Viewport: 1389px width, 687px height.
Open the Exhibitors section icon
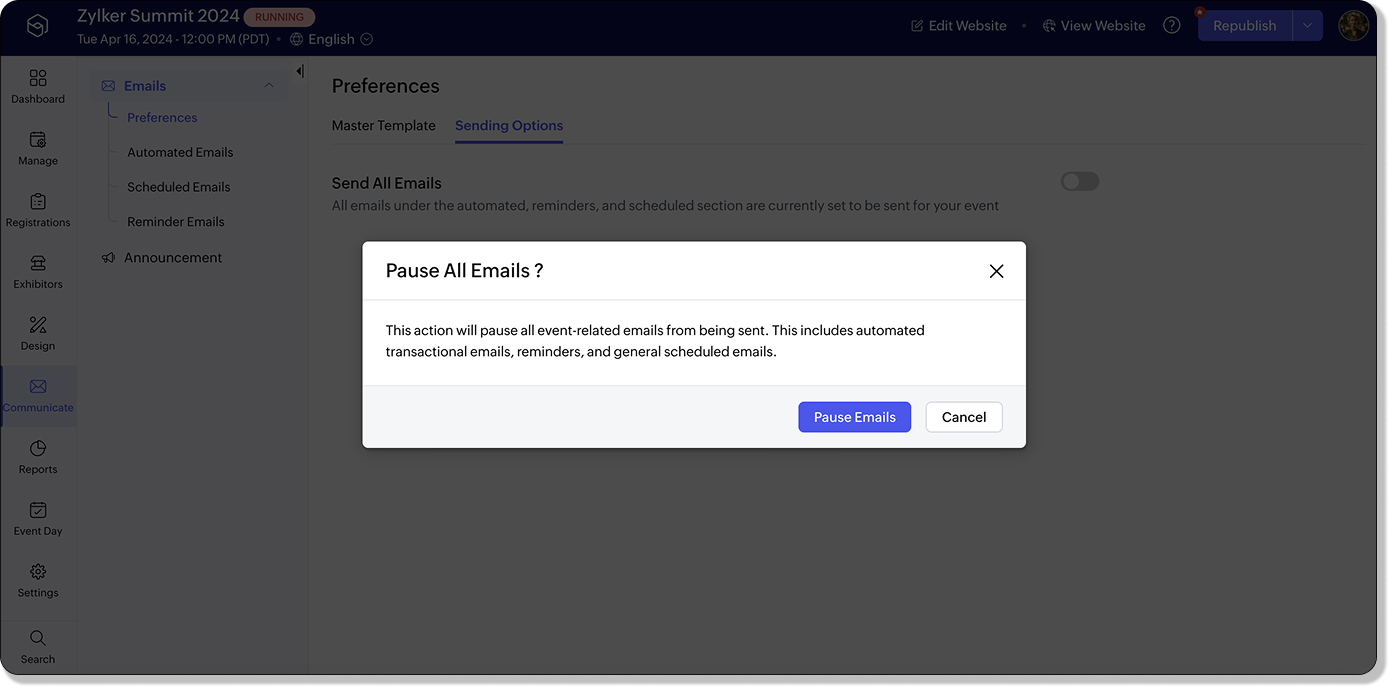tap(38, 263)
